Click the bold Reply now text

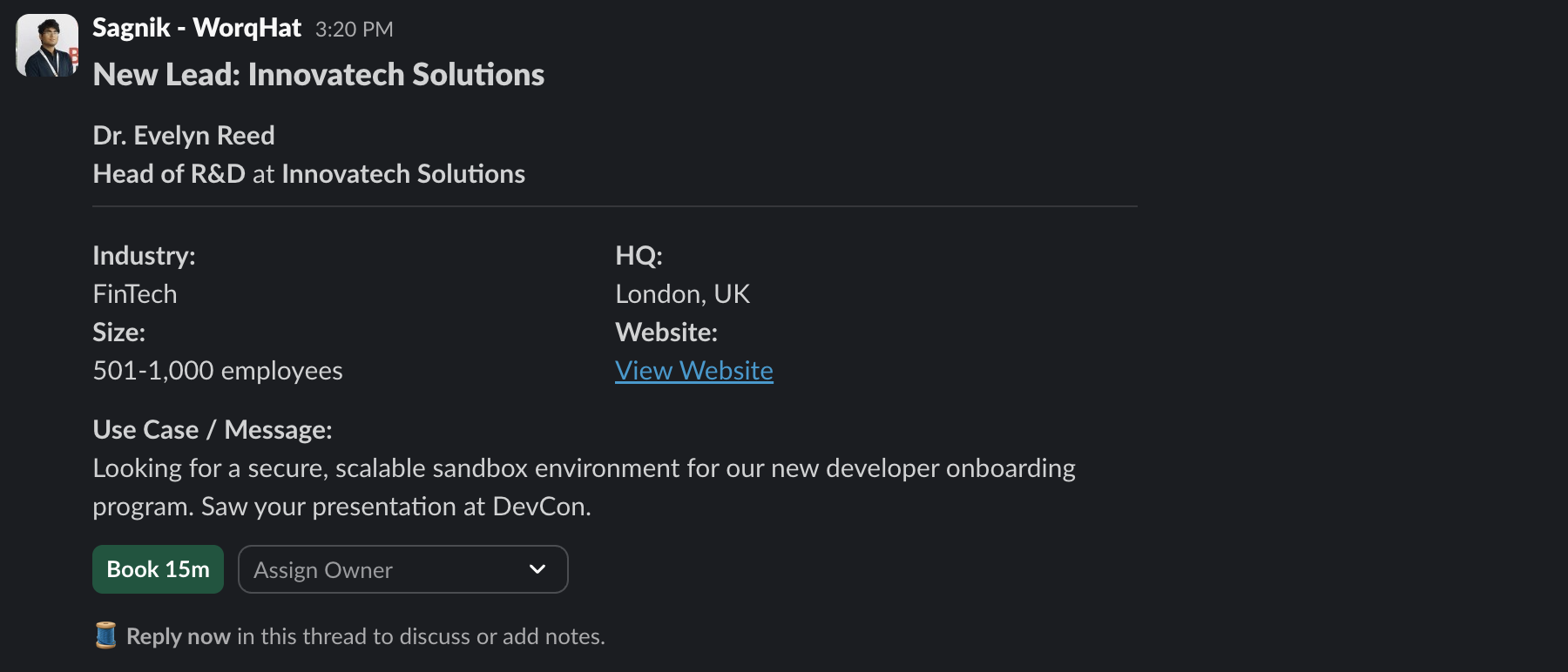point(178,636)
